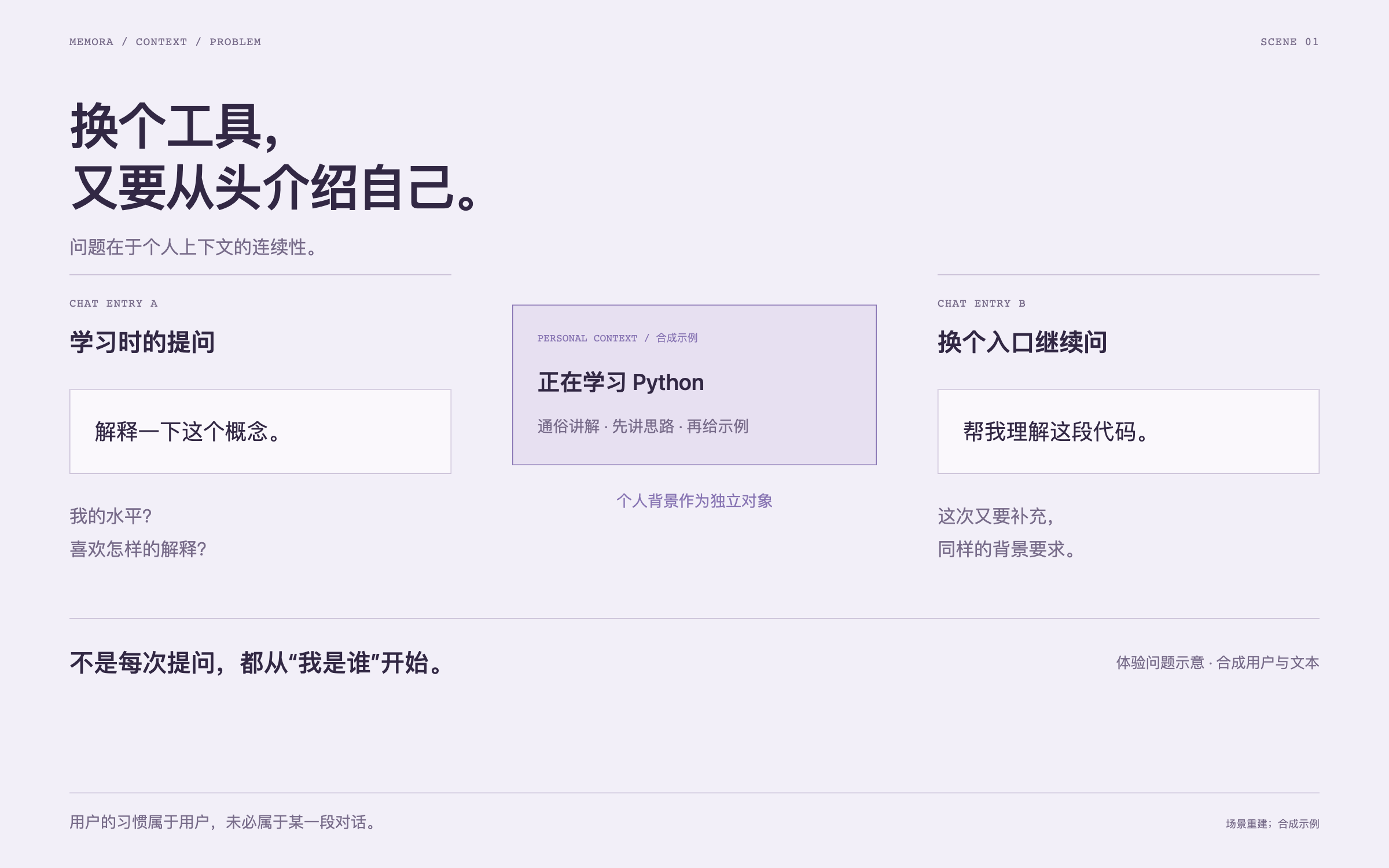Click the "CHAT ENTRY A" label
The height and width of the screenshot is (868, 1389).
pyautogui.click(x=113, y=303)
